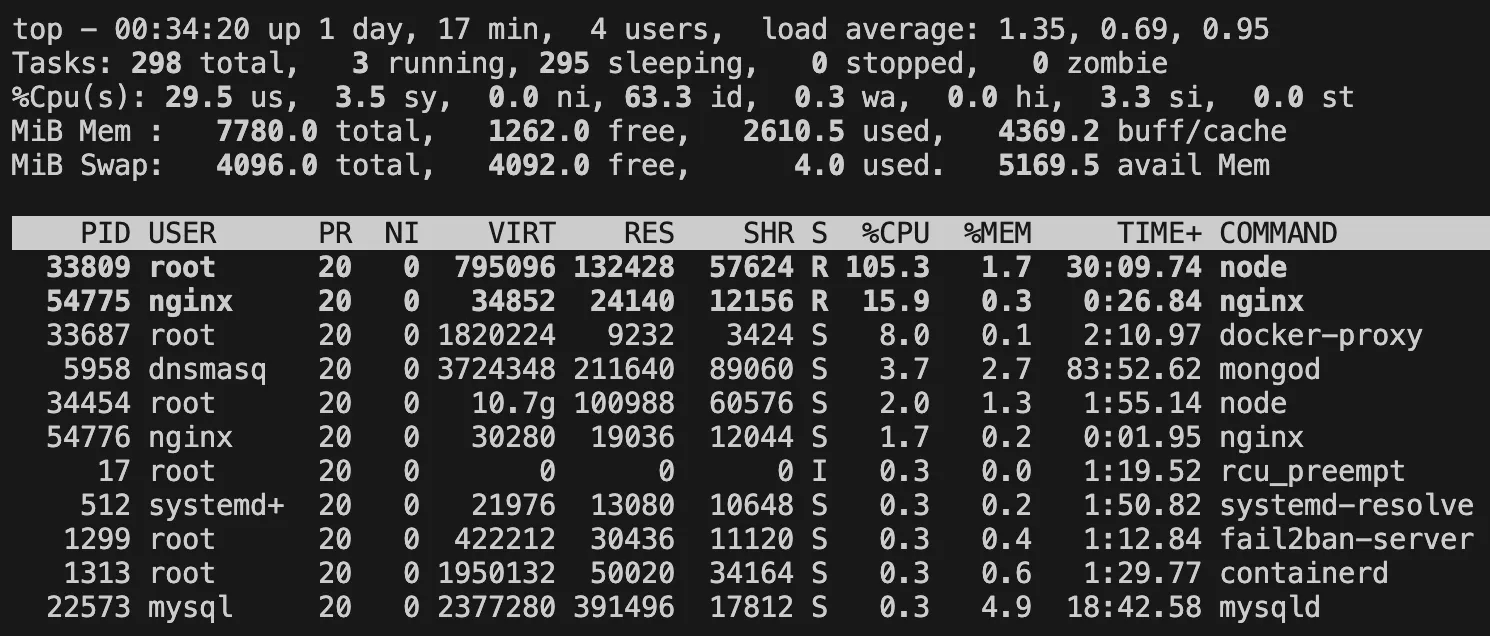Click the TIME+ column header

[1159, 234]
